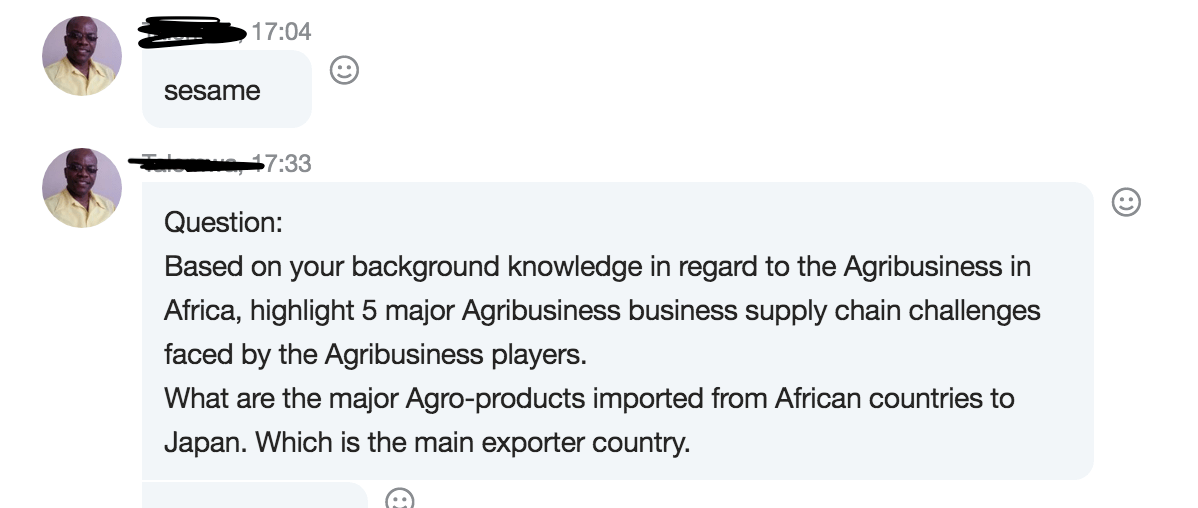The width and height of the screenshot is (1198, 508).
Task: Click the line "Japan. Which is the main exporter country."
Action: [x=427, y=442]
